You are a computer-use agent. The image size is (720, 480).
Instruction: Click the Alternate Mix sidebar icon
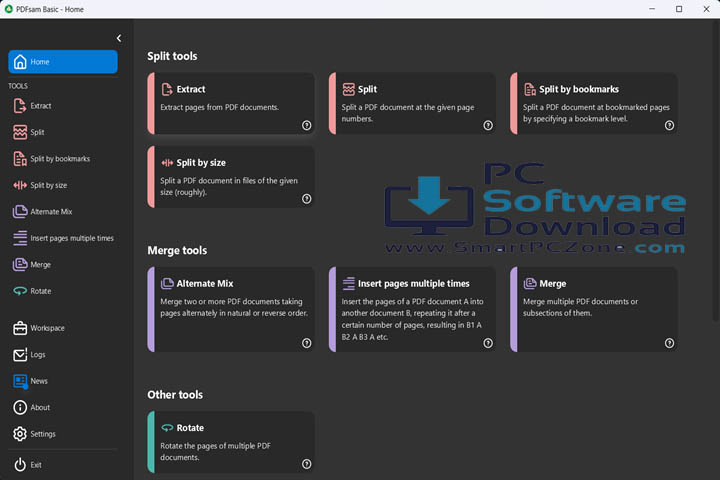pos(20,212)
